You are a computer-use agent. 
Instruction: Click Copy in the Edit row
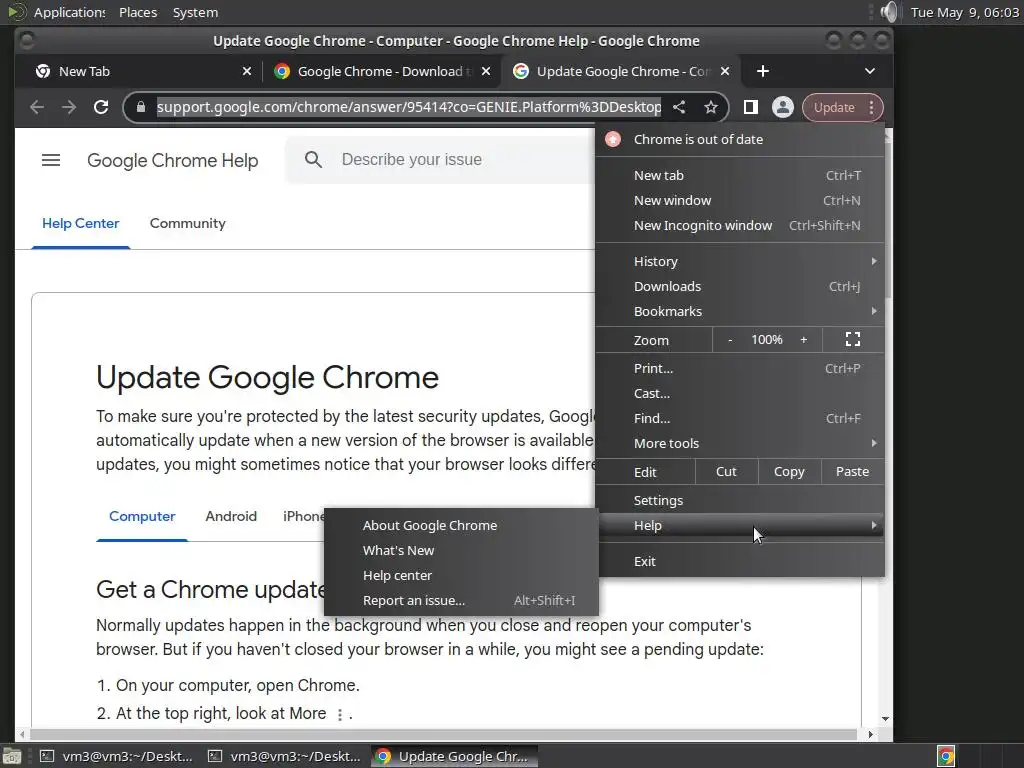click(x=789, y=472)
